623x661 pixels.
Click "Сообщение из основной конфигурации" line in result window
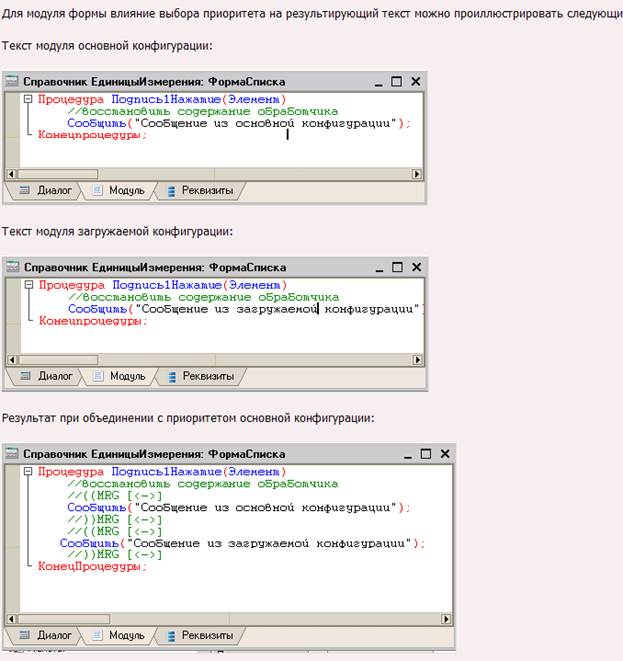[239, 507]
